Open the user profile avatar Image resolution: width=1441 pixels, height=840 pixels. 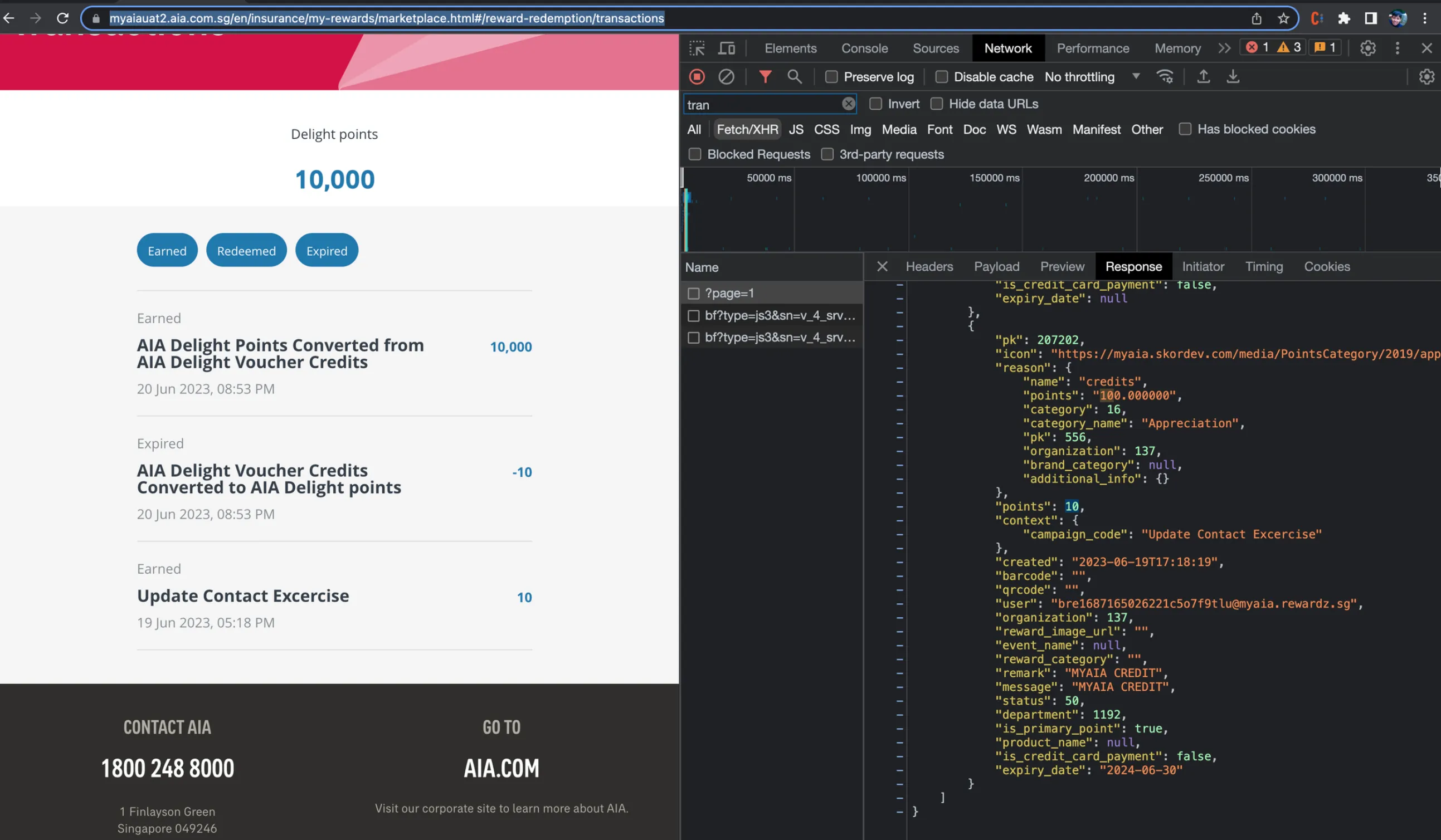tap(1398, 18)
